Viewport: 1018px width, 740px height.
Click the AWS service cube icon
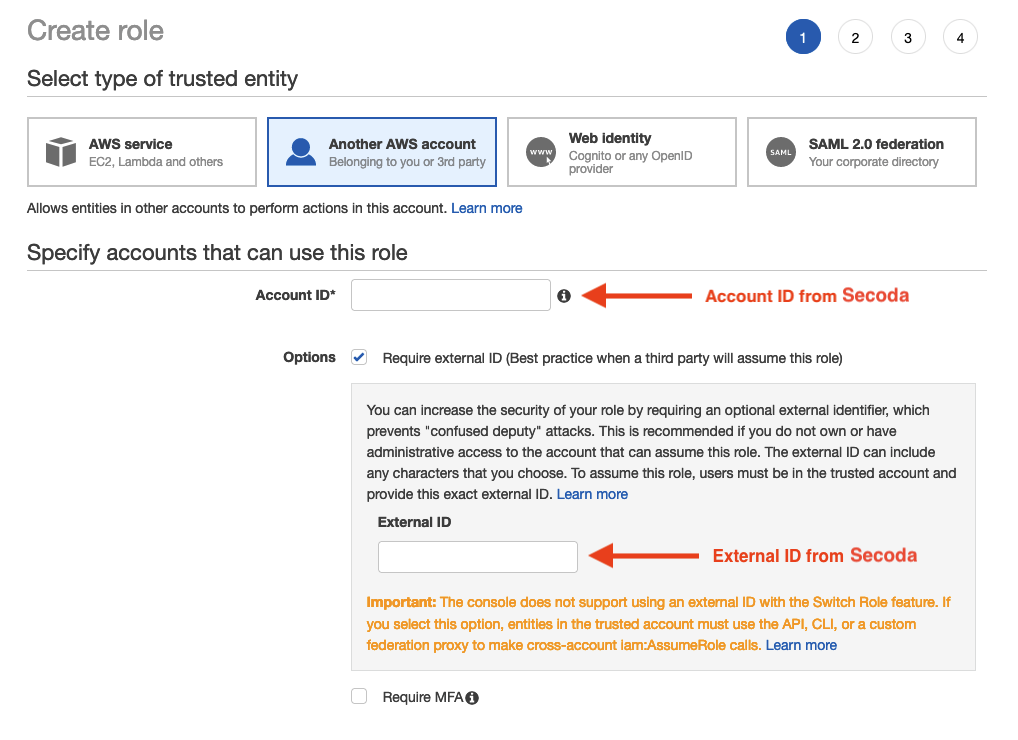point(61,152)
